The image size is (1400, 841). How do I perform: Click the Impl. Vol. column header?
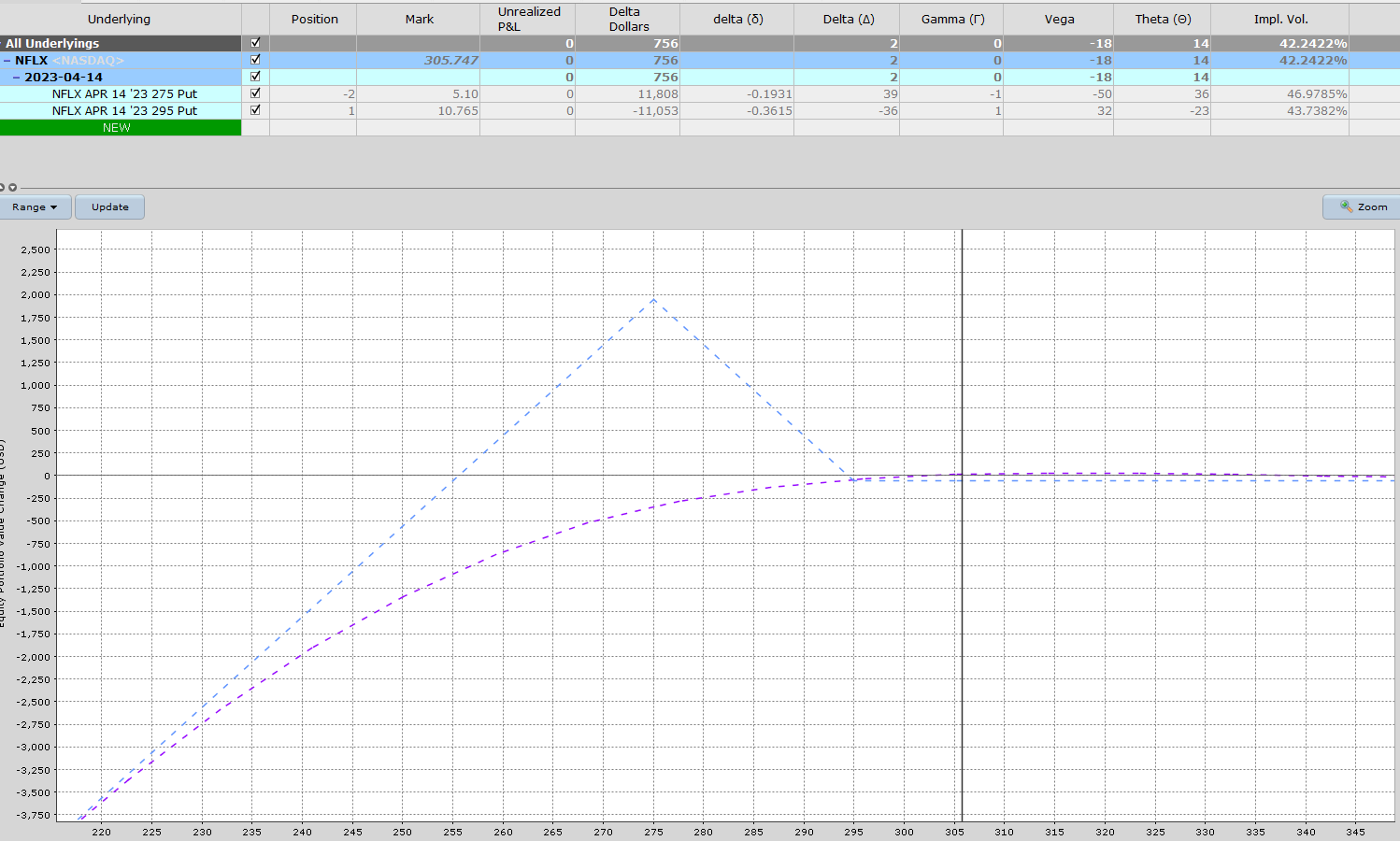tap(1280, 19)
